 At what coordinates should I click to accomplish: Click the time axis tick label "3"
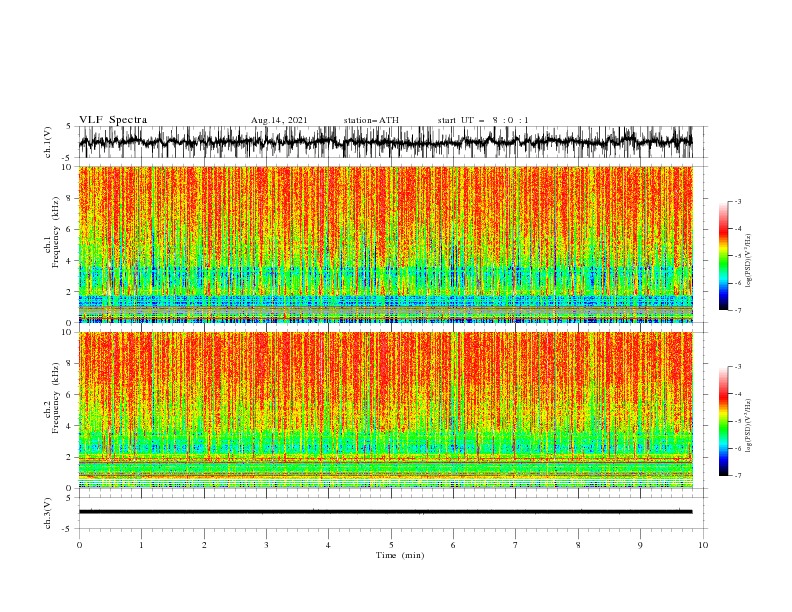point(266,545)
